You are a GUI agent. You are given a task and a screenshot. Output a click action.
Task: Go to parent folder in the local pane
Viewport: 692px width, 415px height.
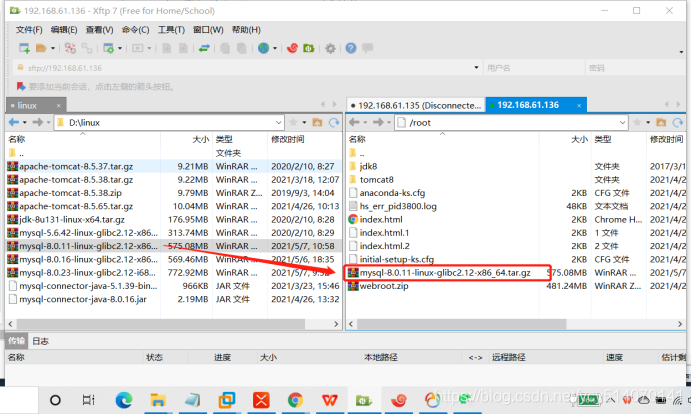point(317,122)
